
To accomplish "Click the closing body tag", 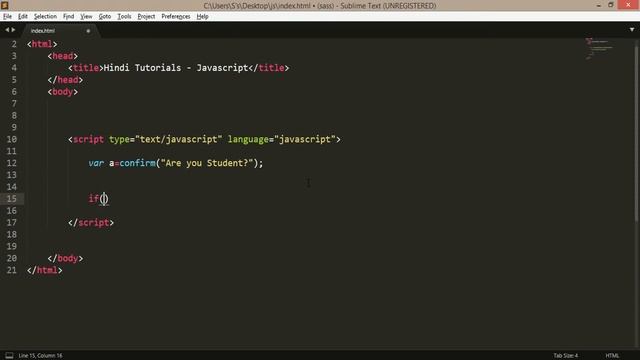I will [x=65, y=258].
